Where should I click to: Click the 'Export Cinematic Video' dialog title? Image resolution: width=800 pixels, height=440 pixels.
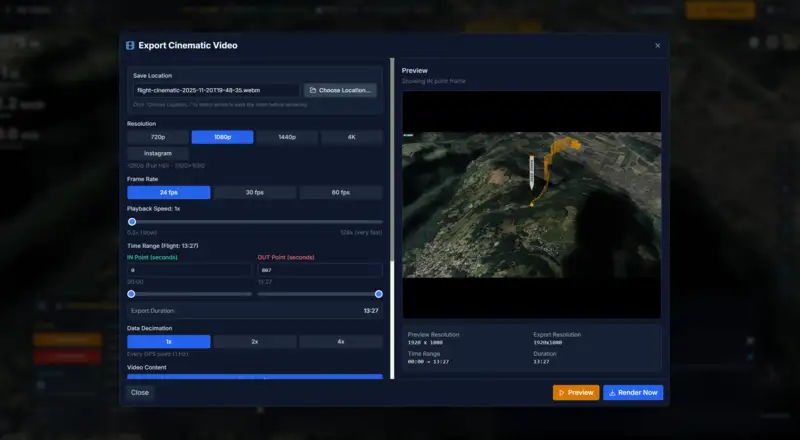tap(188, 45)
